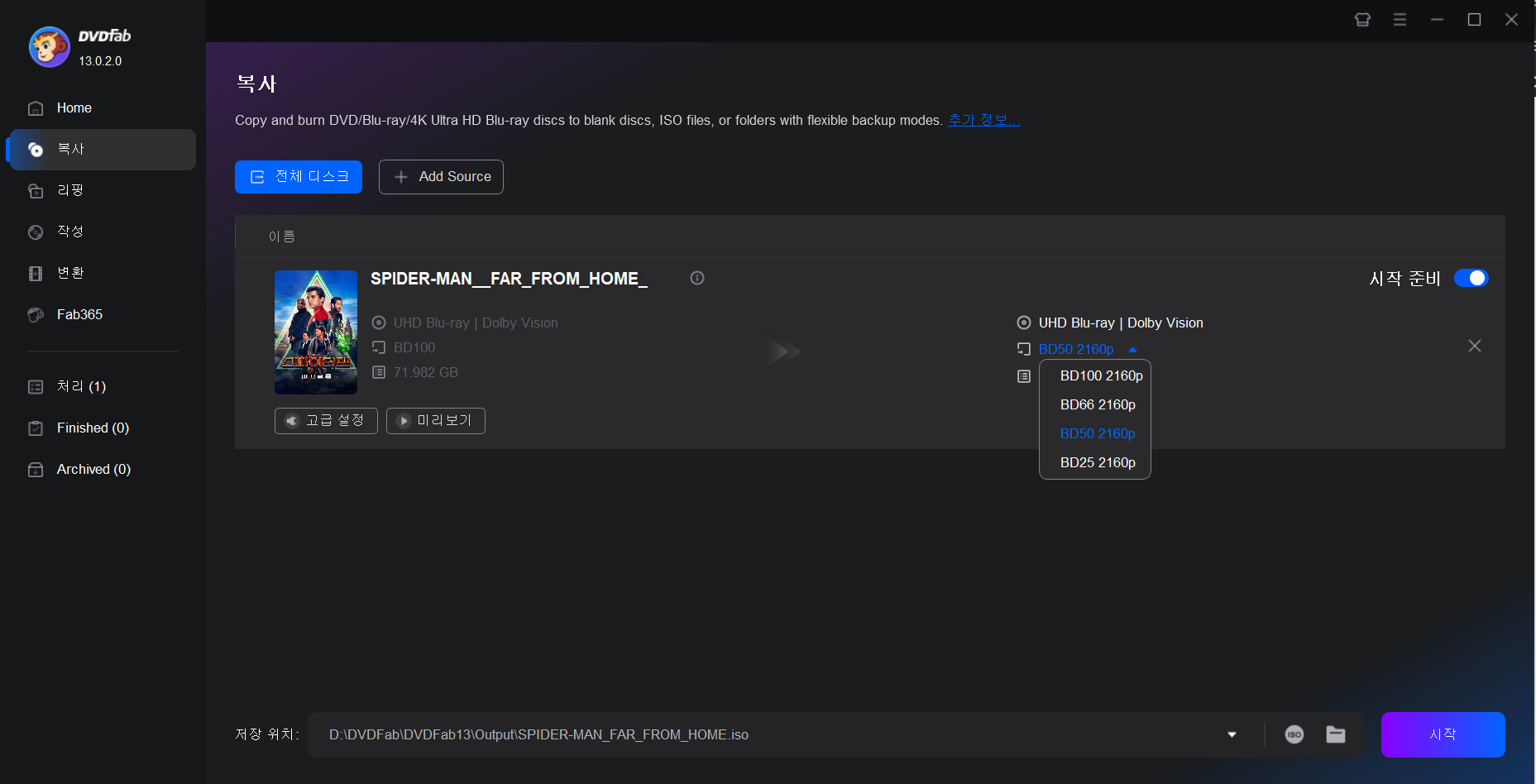Click the 전체 디스크 full disc mode button
Screen dimensions: 1536x784
click(299, 177)
